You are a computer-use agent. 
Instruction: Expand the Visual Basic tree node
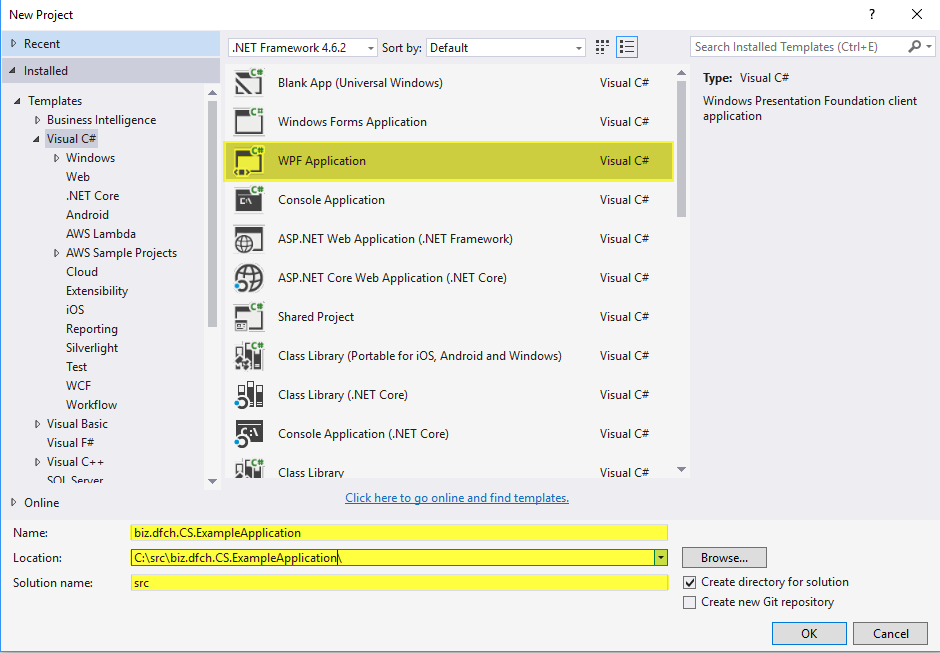[x=37, y=424]
